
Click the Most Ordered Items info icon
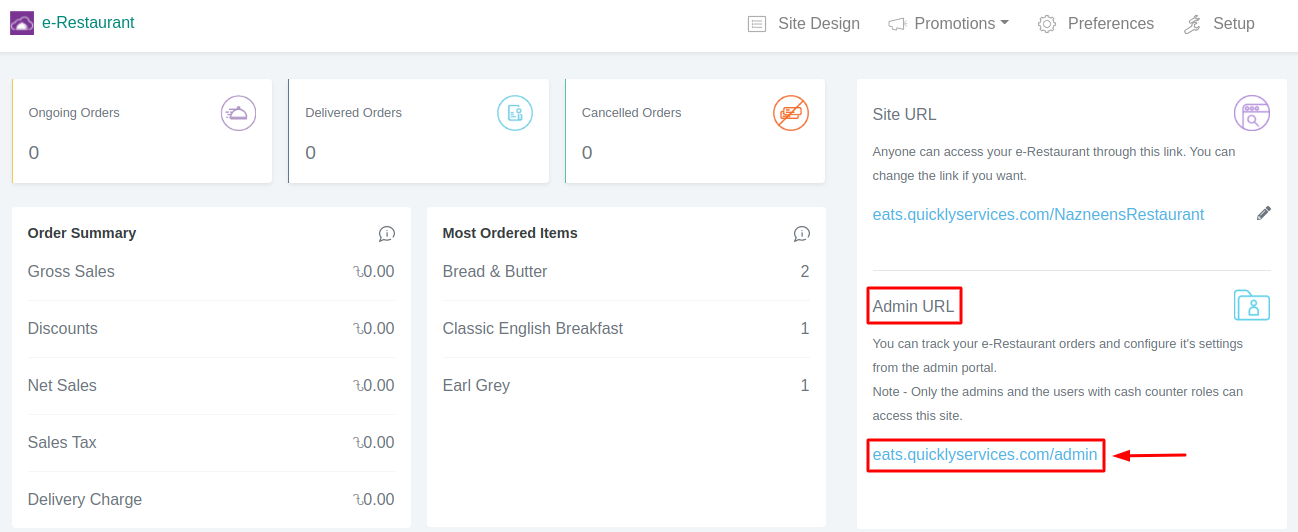pyautogui.click(x=801, y=234)
